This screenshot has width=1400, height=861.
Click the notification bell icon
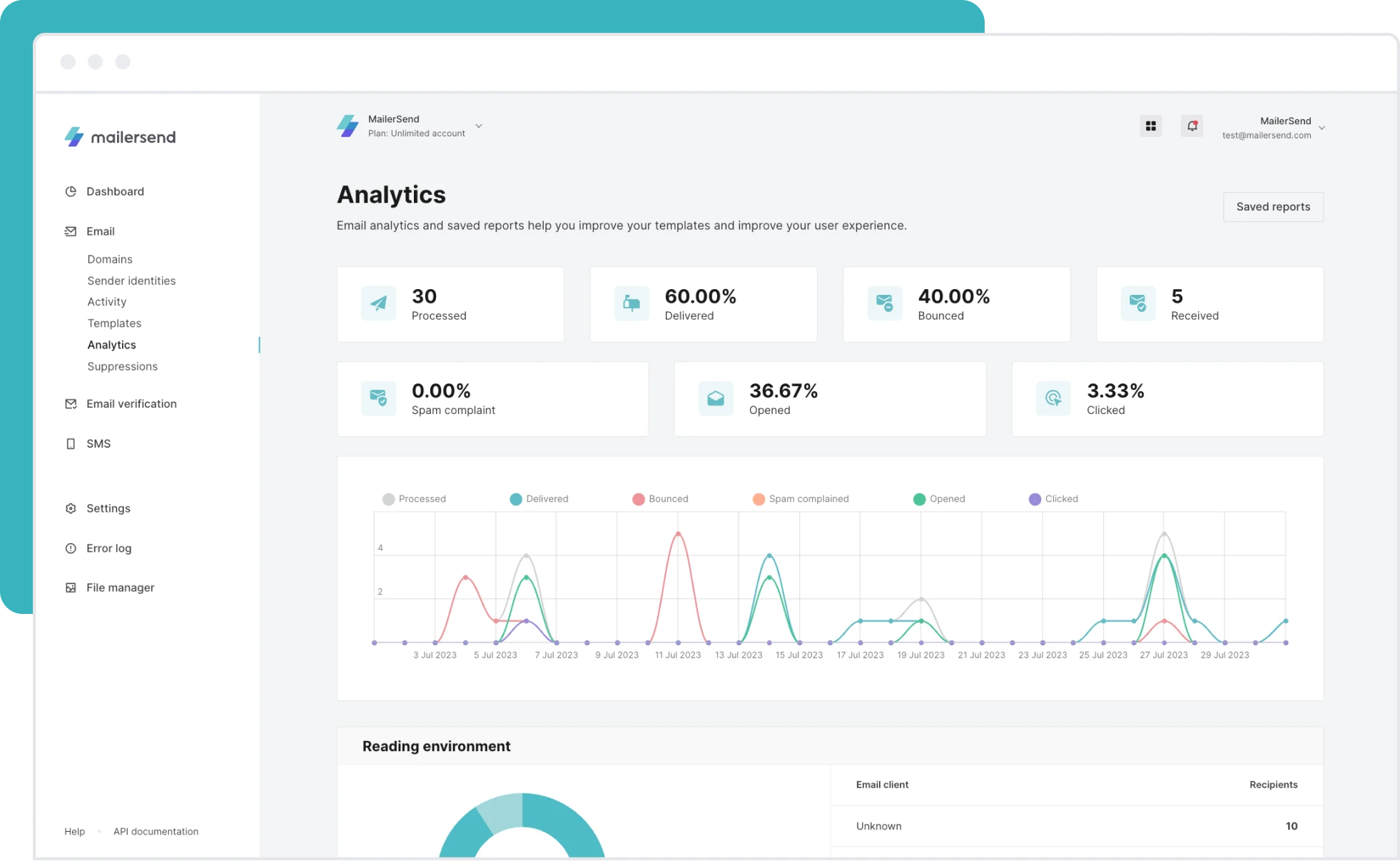click(x=1192, y=126)
